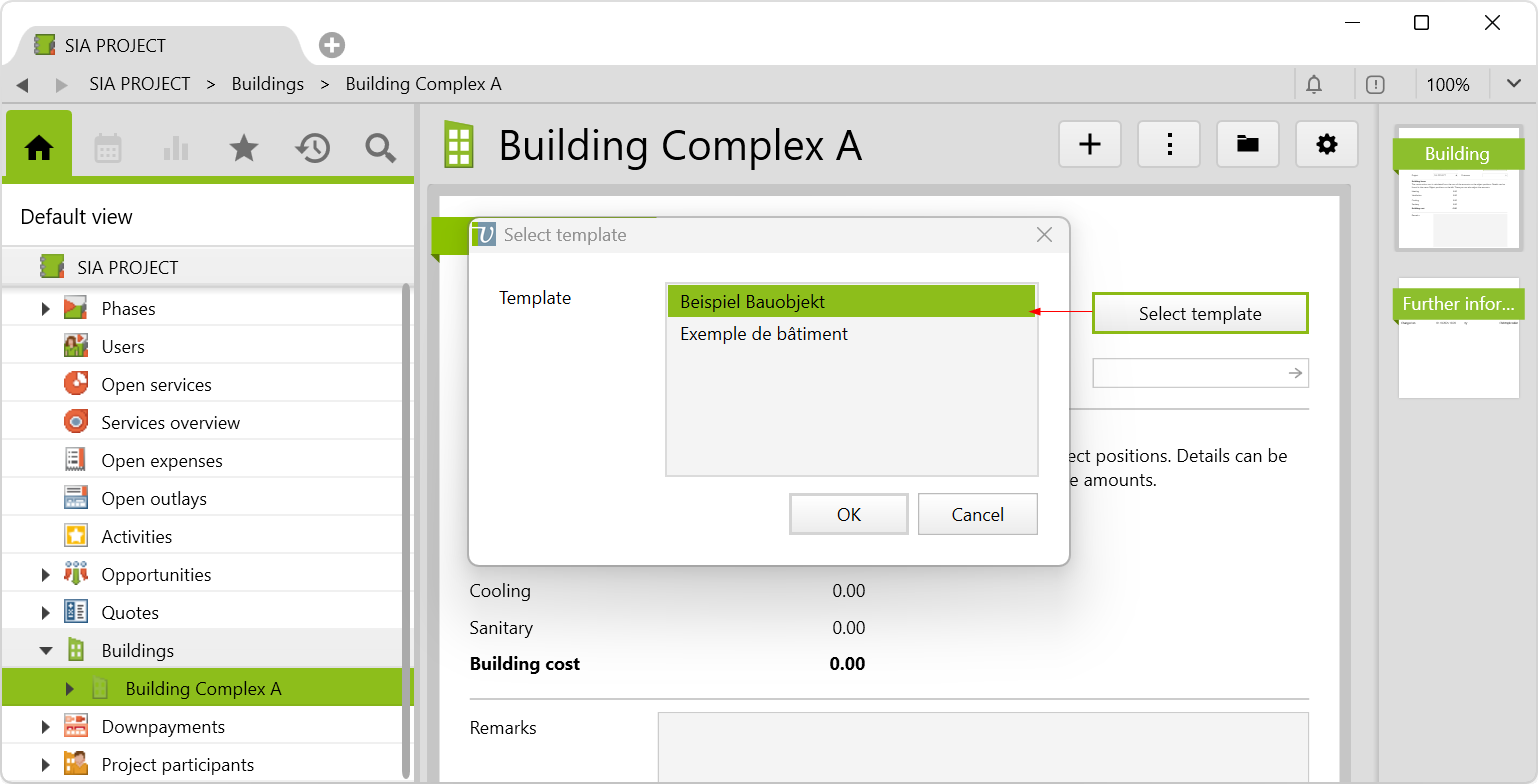Click the folder documents icon button
Image resolution: width=1538 pixels, height=784 pixels.
coord(1247,145)
